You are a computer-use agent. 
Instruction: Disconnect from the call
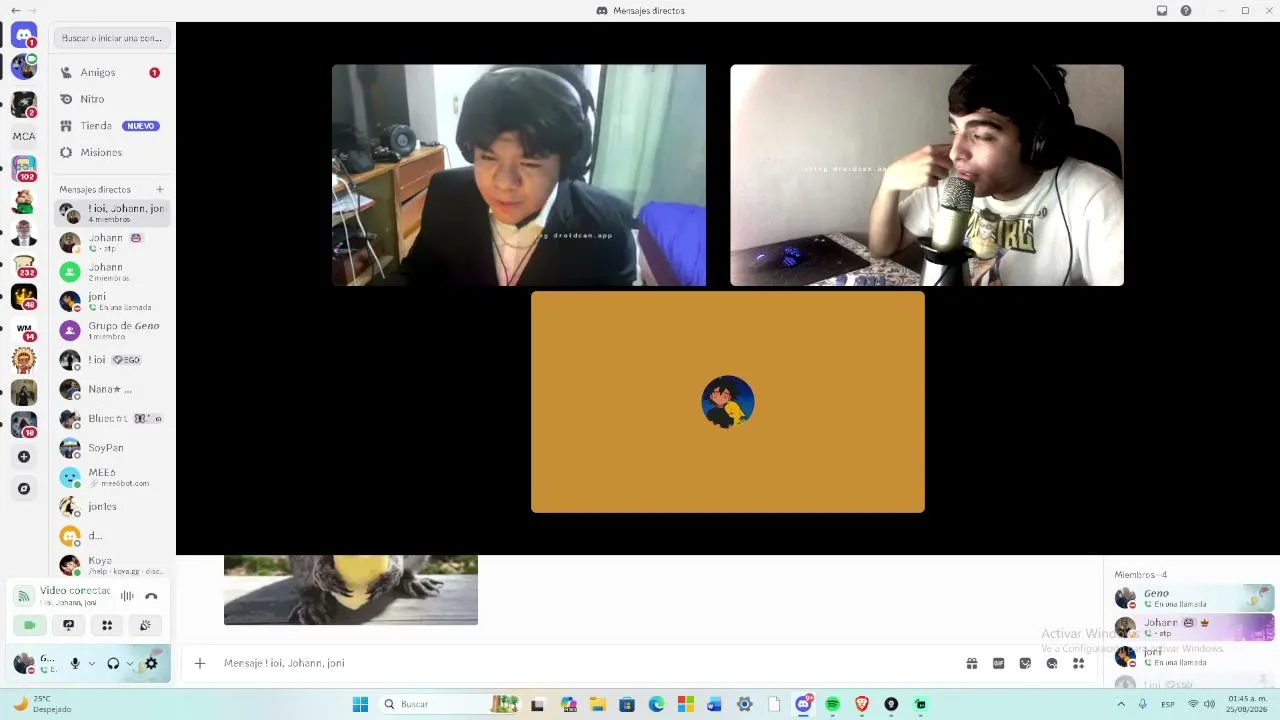pyautogui.click(x=151, y=596)
